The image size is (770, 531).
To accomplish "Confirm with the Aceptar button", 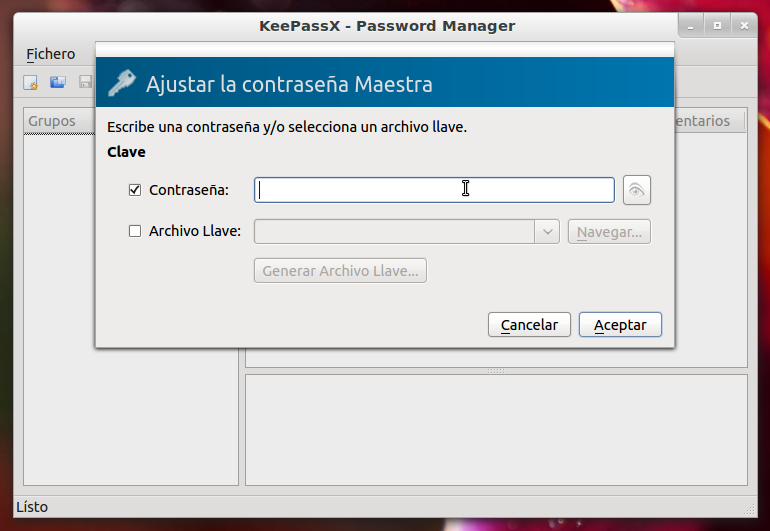I will [620, 325].
